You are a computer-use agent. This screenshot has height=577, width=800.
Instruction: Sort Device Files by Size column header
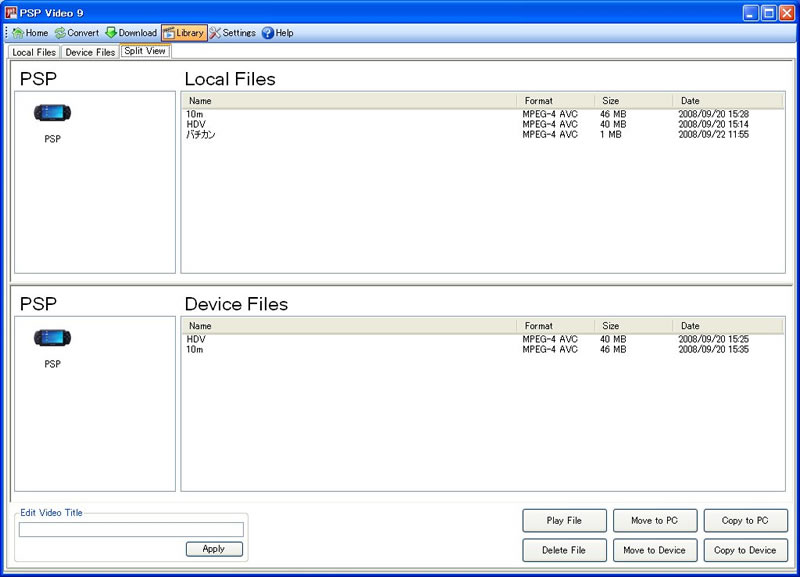tap(634, 326)
